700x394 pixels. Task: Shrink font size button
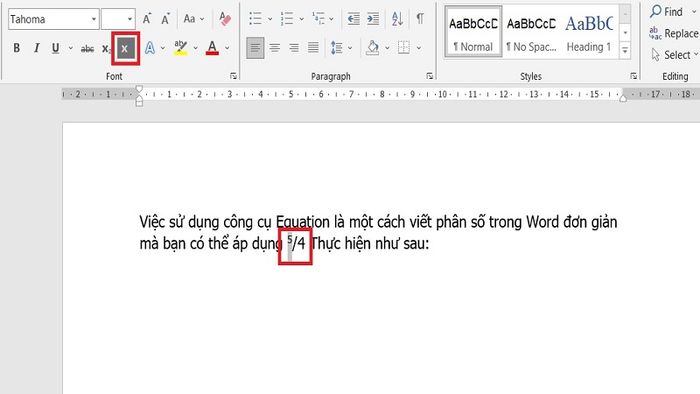165,19
